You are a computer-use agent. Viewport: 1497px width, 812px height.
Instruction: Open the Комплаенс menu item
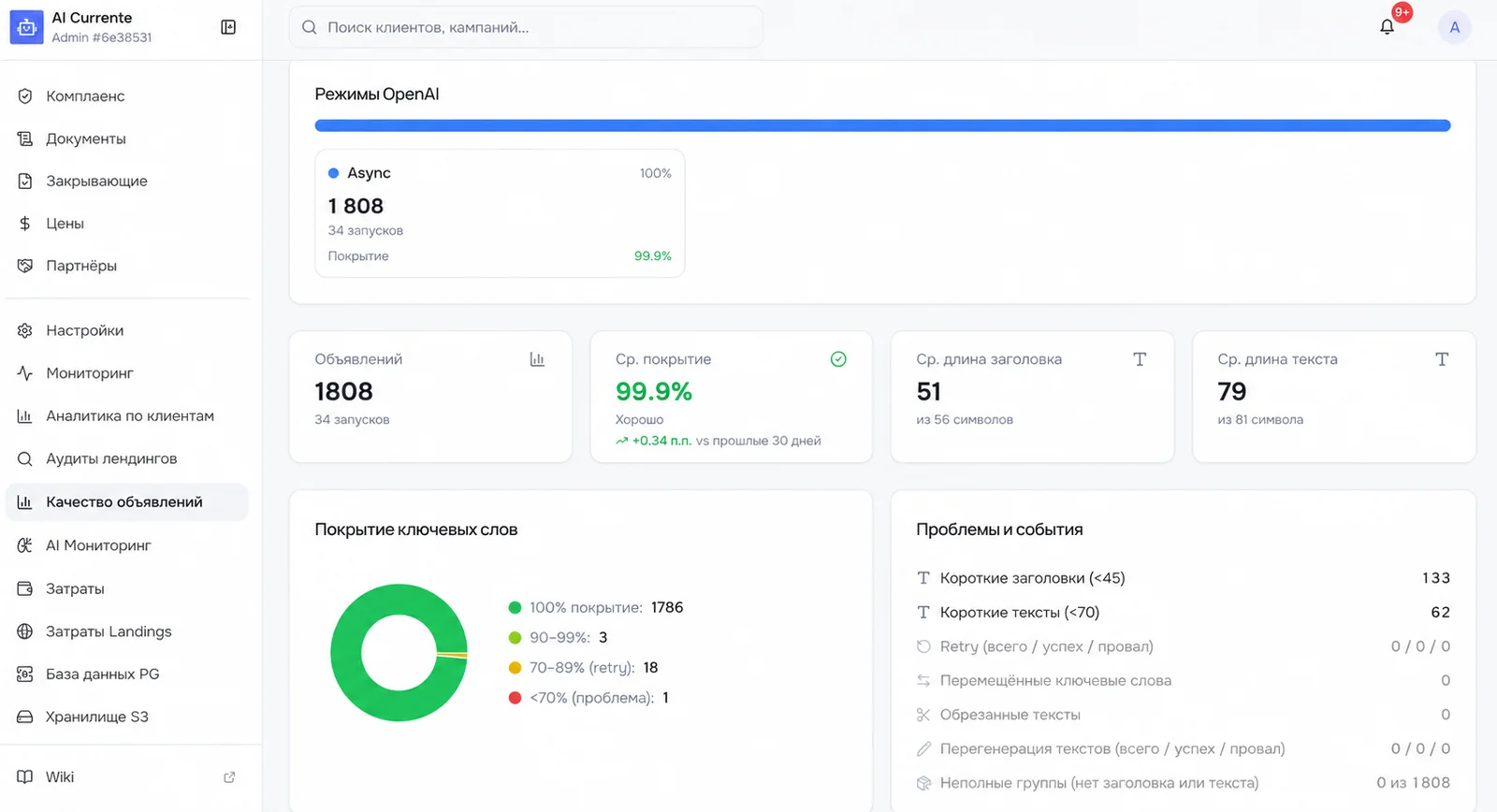point(127,96)
